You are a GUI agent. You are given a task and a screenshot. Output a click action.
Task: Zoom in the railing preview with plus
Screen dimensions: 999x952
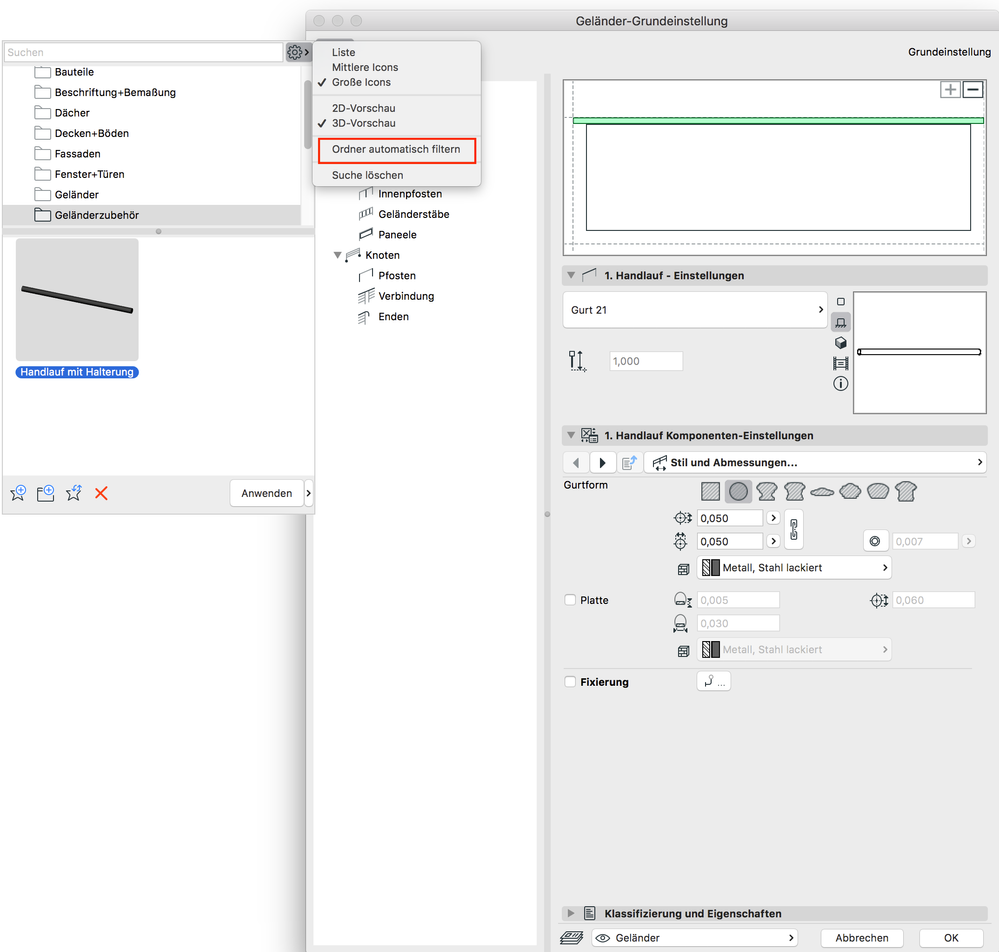[950, 90]
